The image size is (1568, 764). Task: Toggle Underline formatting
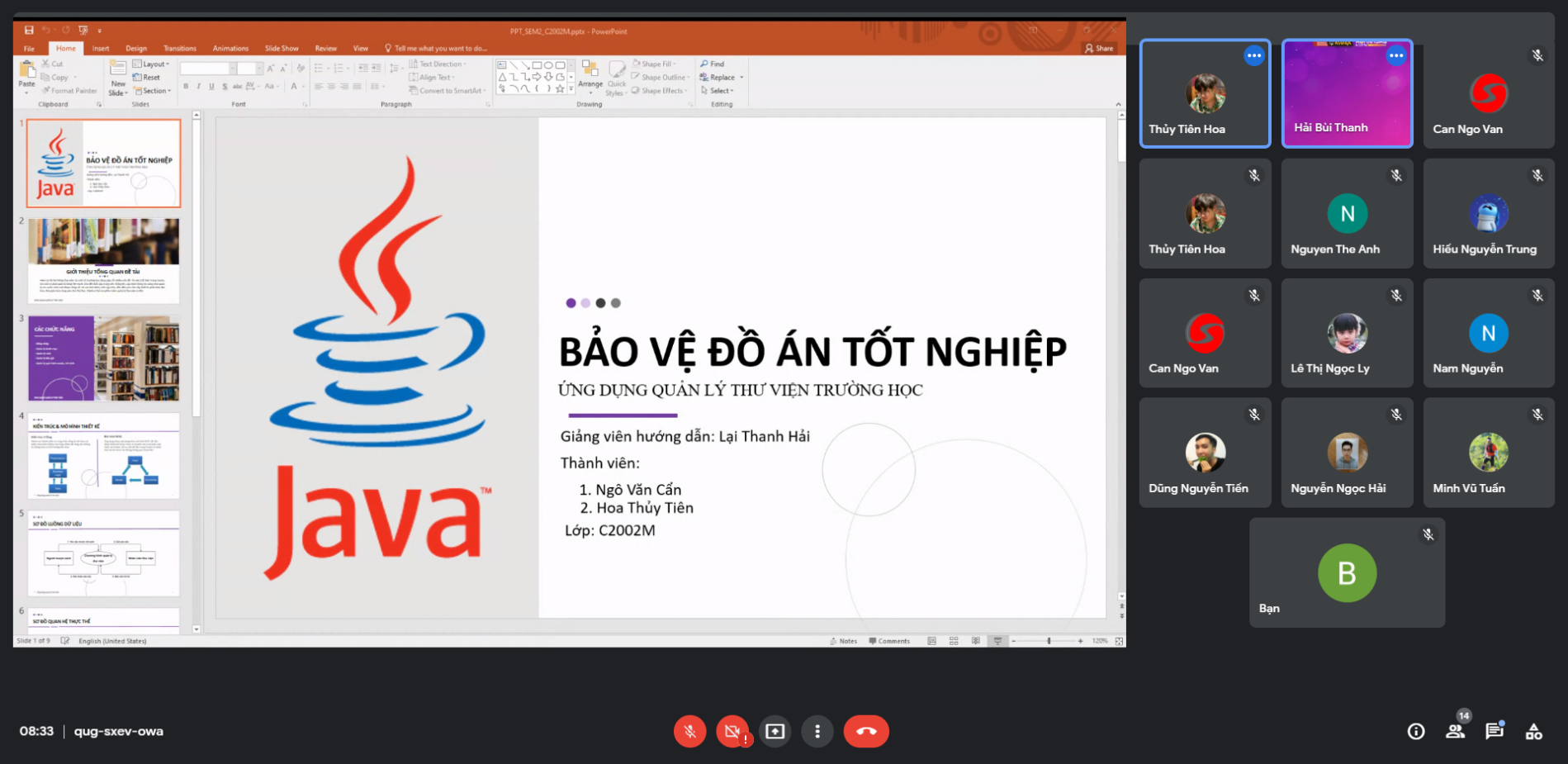pyautogui.click(x=211, y=86)
